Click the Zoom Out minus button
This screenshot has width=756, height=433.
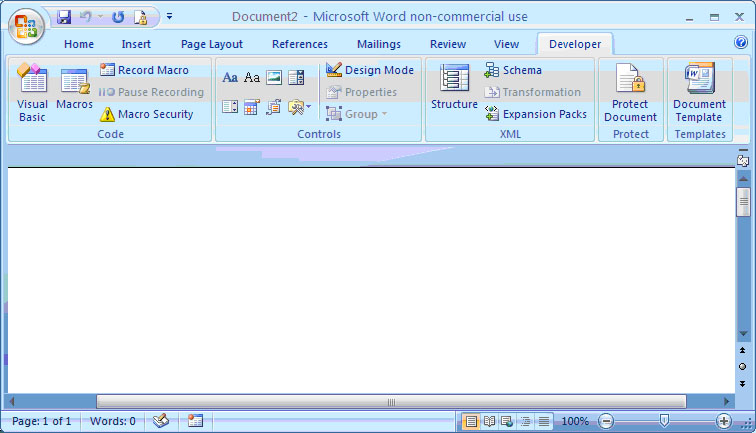pos(606,421)
